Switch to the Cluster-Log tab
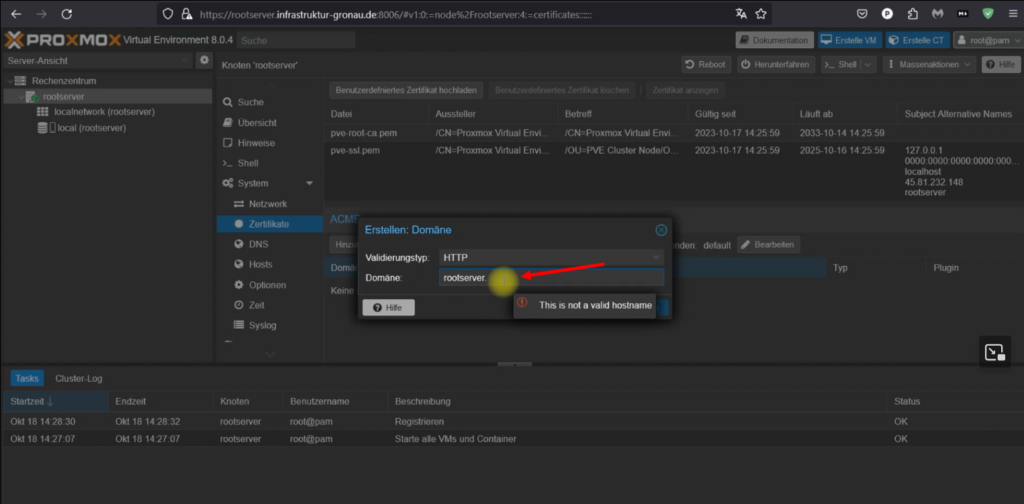The width and height of the screenshot is (1024, 504). click(78, 379)
